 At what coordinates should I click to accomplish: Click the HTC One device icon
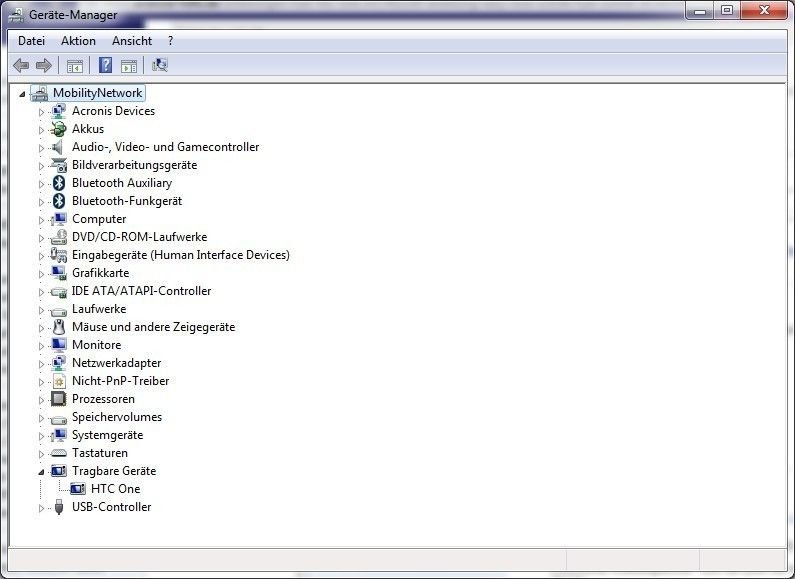click(x=78, y=489)
